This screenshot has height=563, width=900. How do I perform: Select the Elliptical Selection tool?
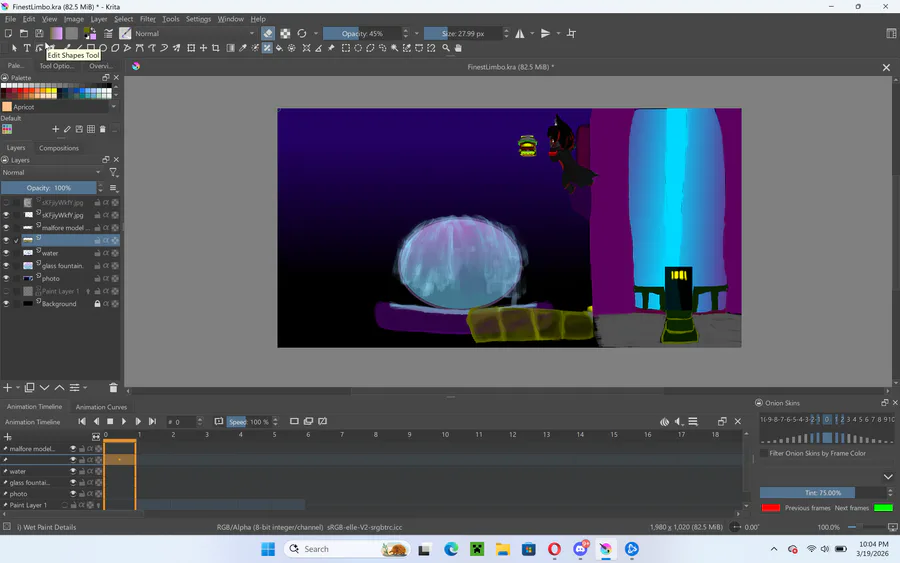tap(358, 48)
